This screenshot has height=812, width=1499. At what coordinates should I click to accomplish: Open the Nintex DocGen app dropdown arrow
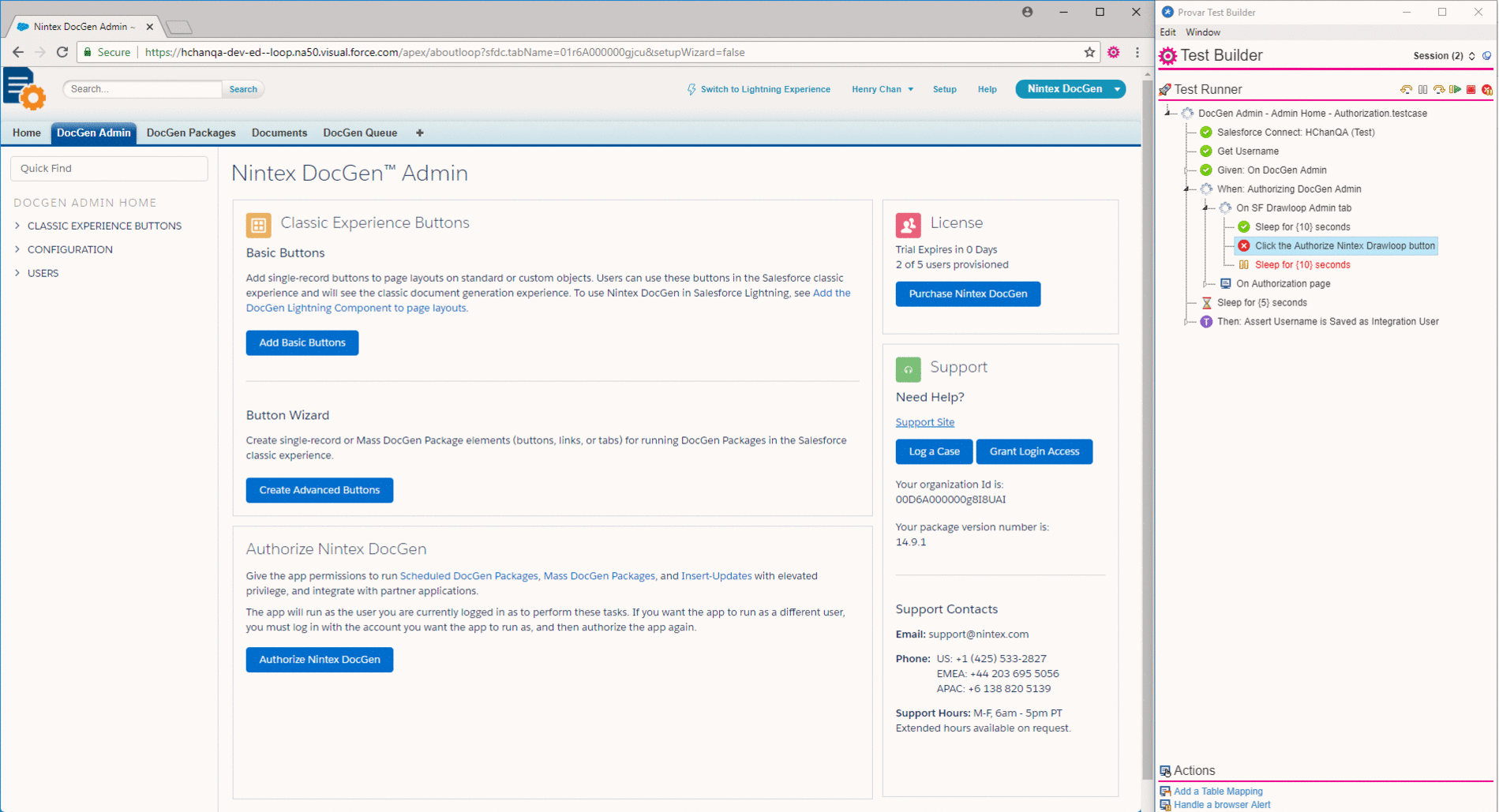pyautogui.click(x=1117, y=89)
